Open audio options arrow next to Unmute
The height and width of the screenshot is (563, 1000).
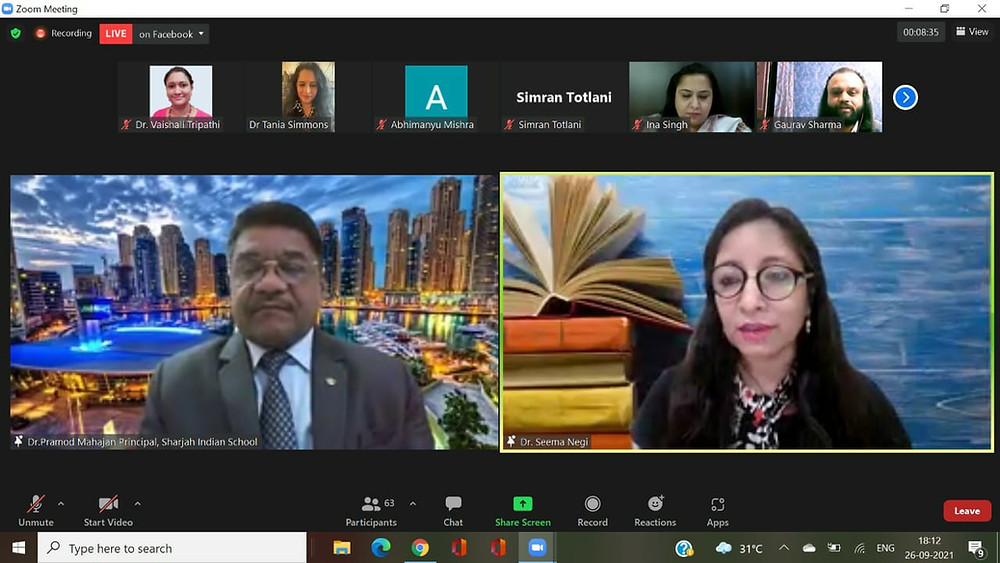[61, 504]
